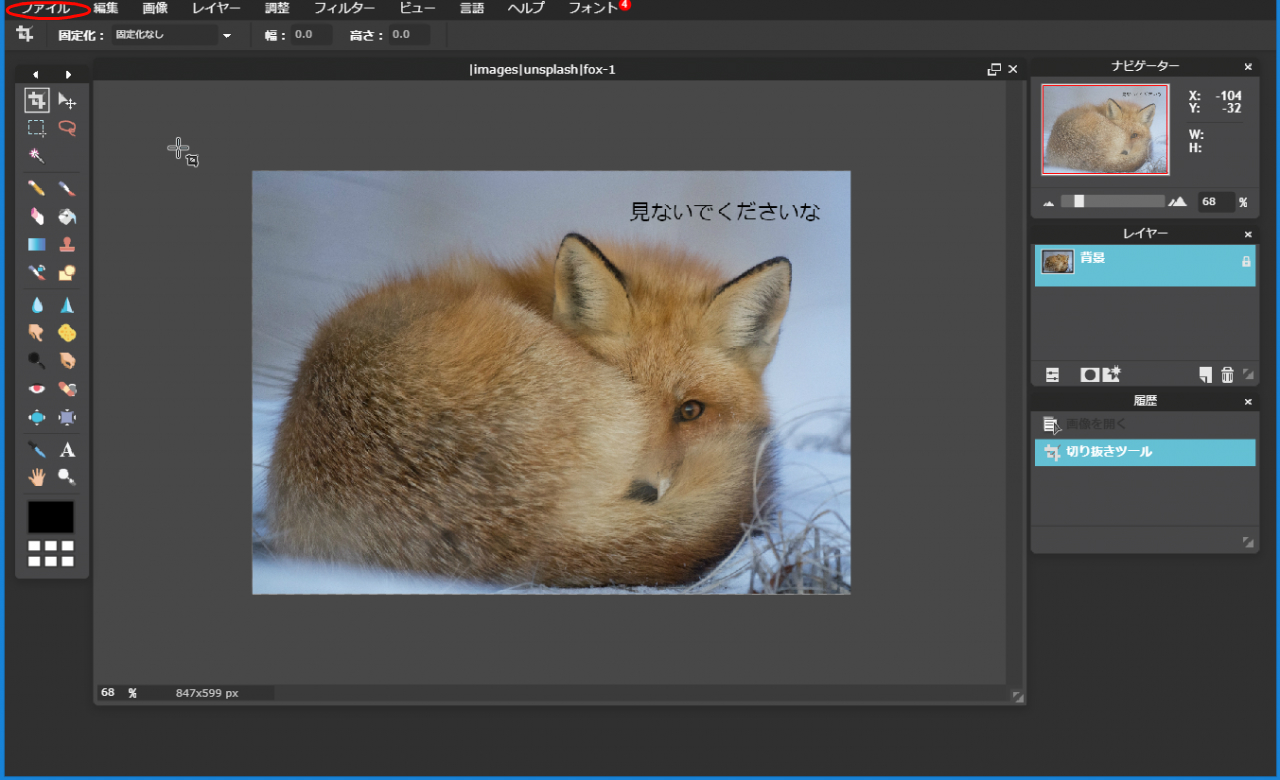Open the 編集 menu
Image resolution: width=1280 pixels, height=780 pixels.
pyautogui.click(x=106, y=8)
